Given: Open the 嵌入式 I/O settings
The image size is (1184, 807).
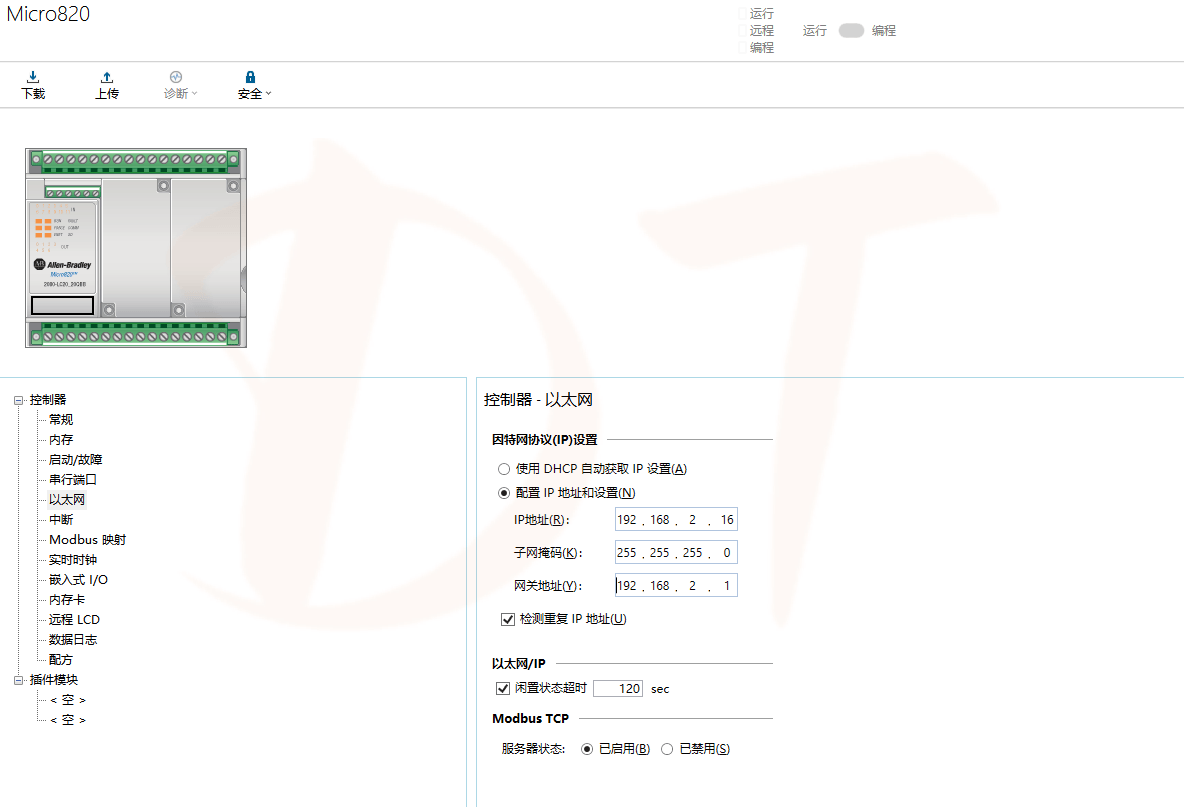Looking at the screenshot, I should coord(79,580).
